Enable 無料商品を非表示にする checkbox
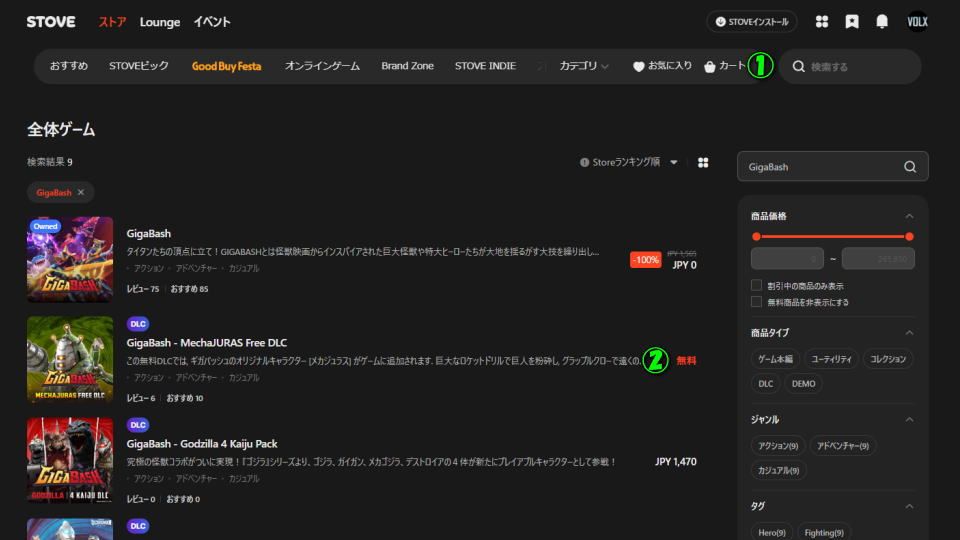960x540 pixels. coord(757,302)
